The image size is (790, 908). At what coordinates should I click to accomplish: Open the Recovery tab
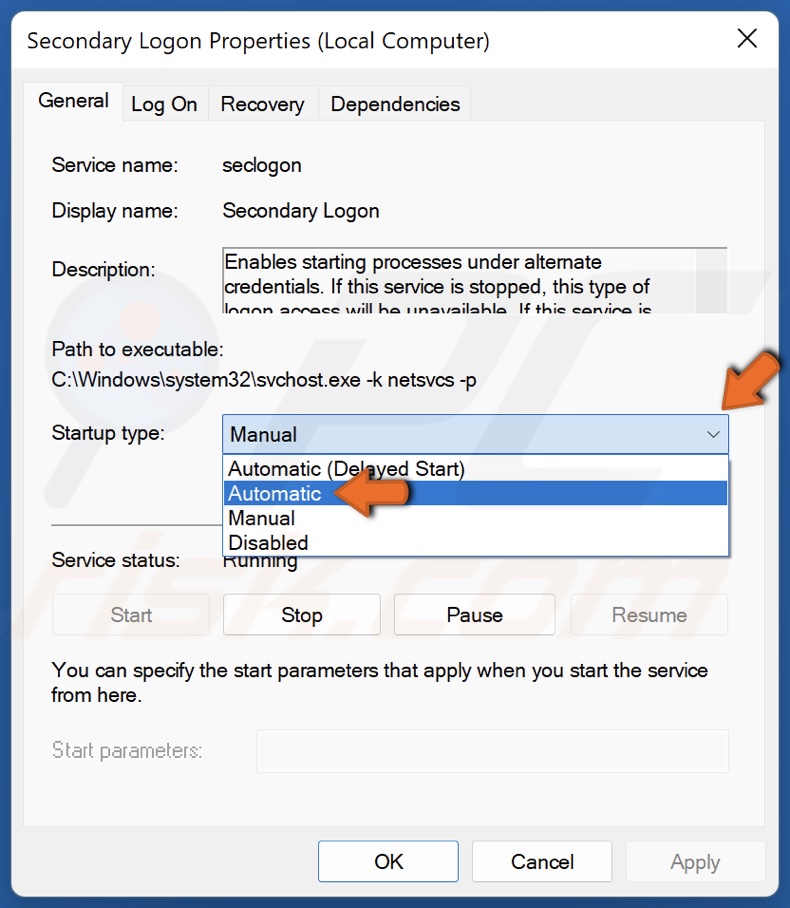click(x=262, y=103)
